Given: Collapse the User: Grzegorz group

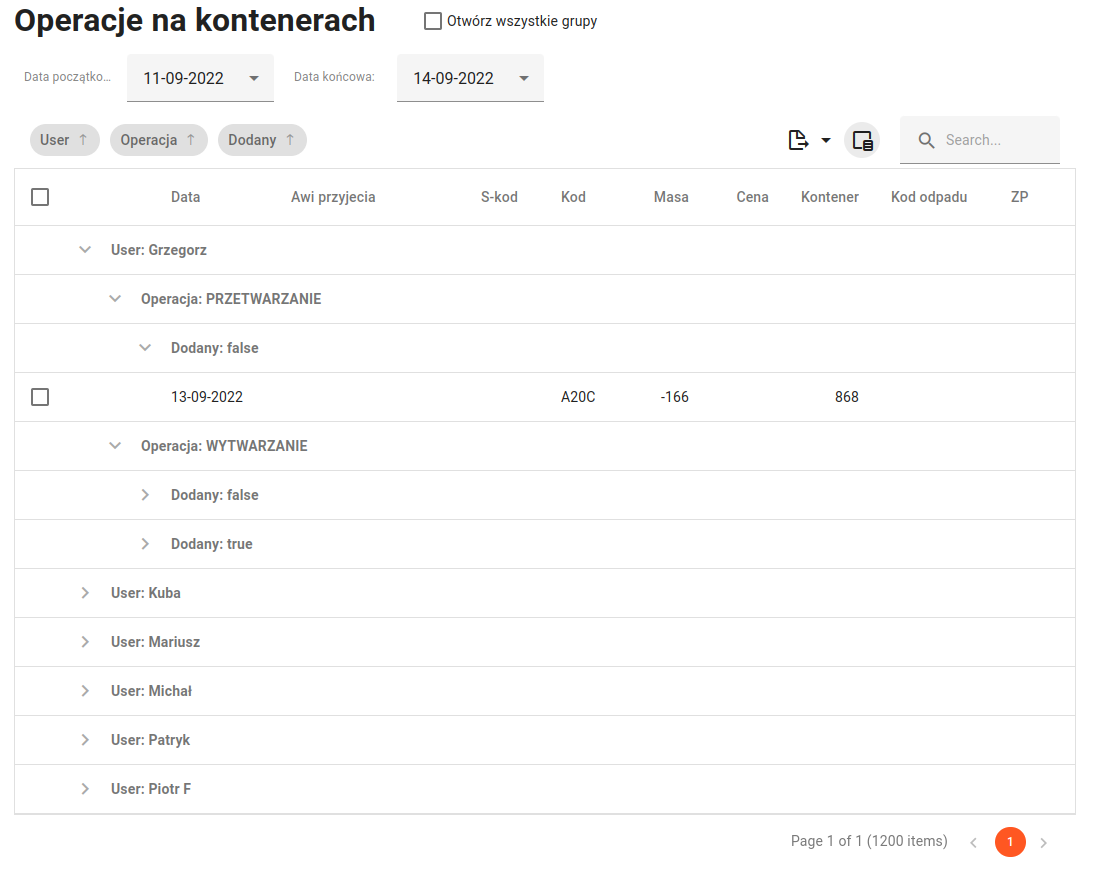Looking at the screenshot, I should point(85,250).
